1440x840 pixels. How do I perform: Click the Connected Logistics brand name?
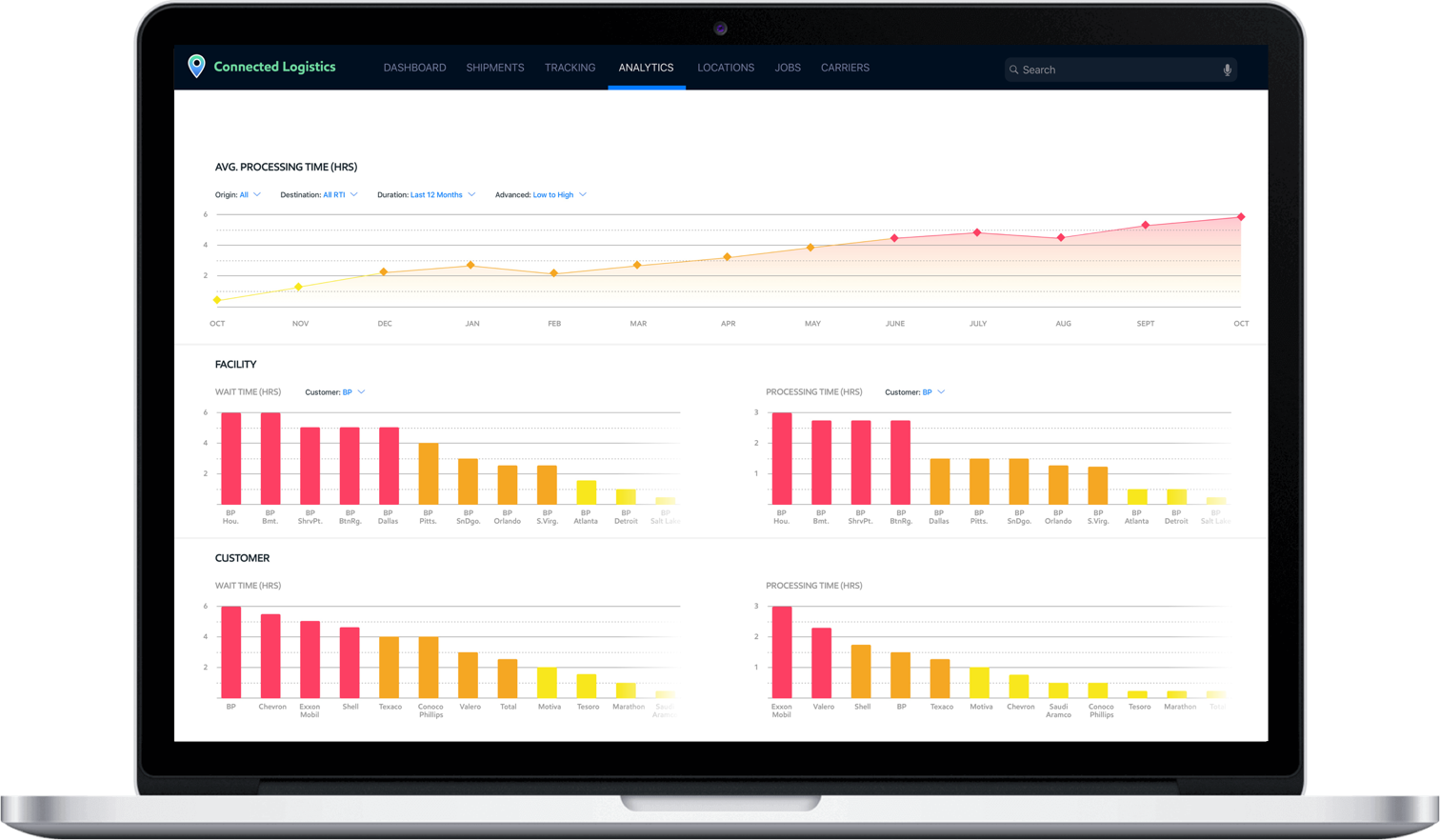[x=274, y=67]
